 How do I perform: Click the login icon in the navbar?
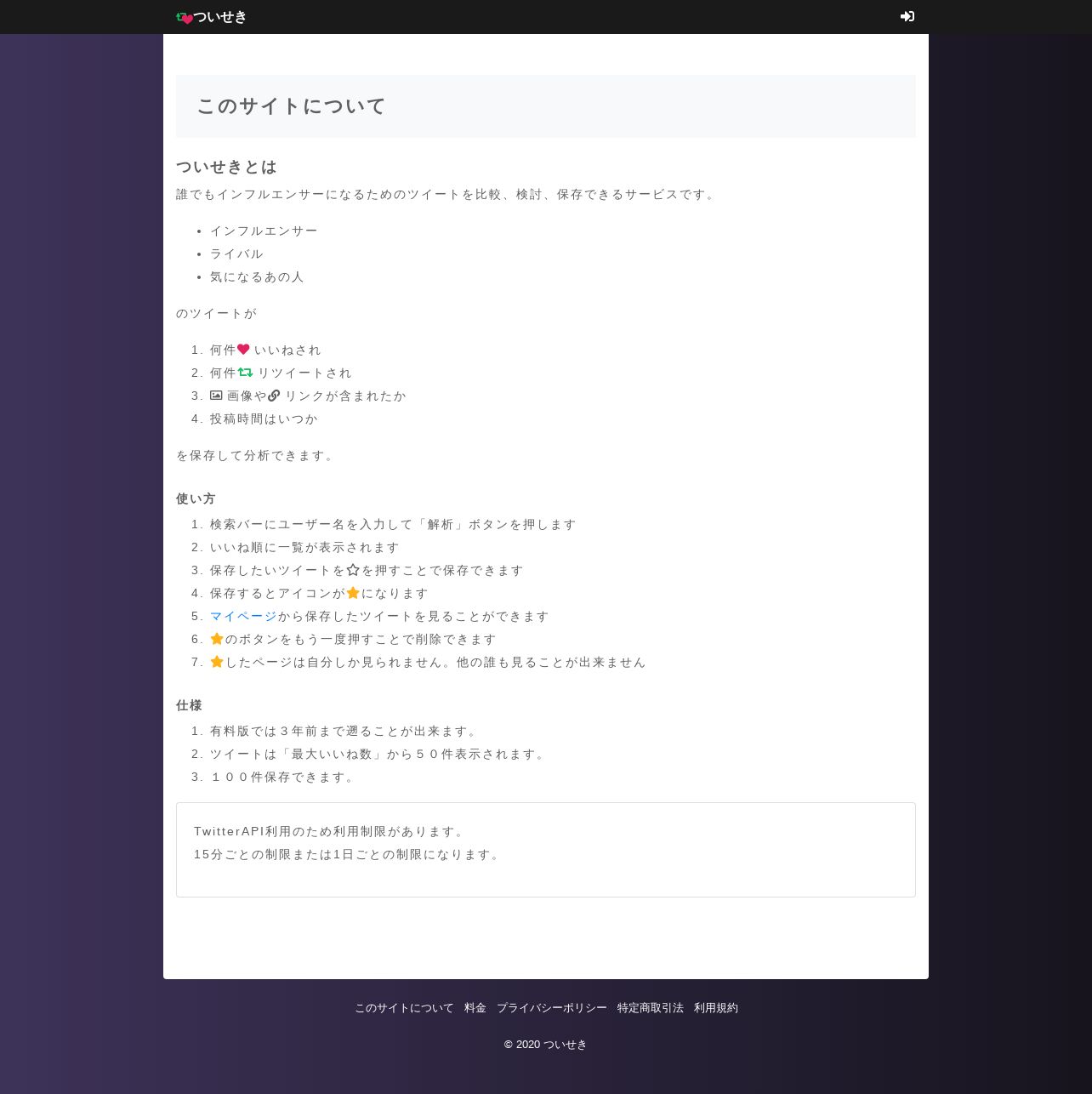point(907,16)
